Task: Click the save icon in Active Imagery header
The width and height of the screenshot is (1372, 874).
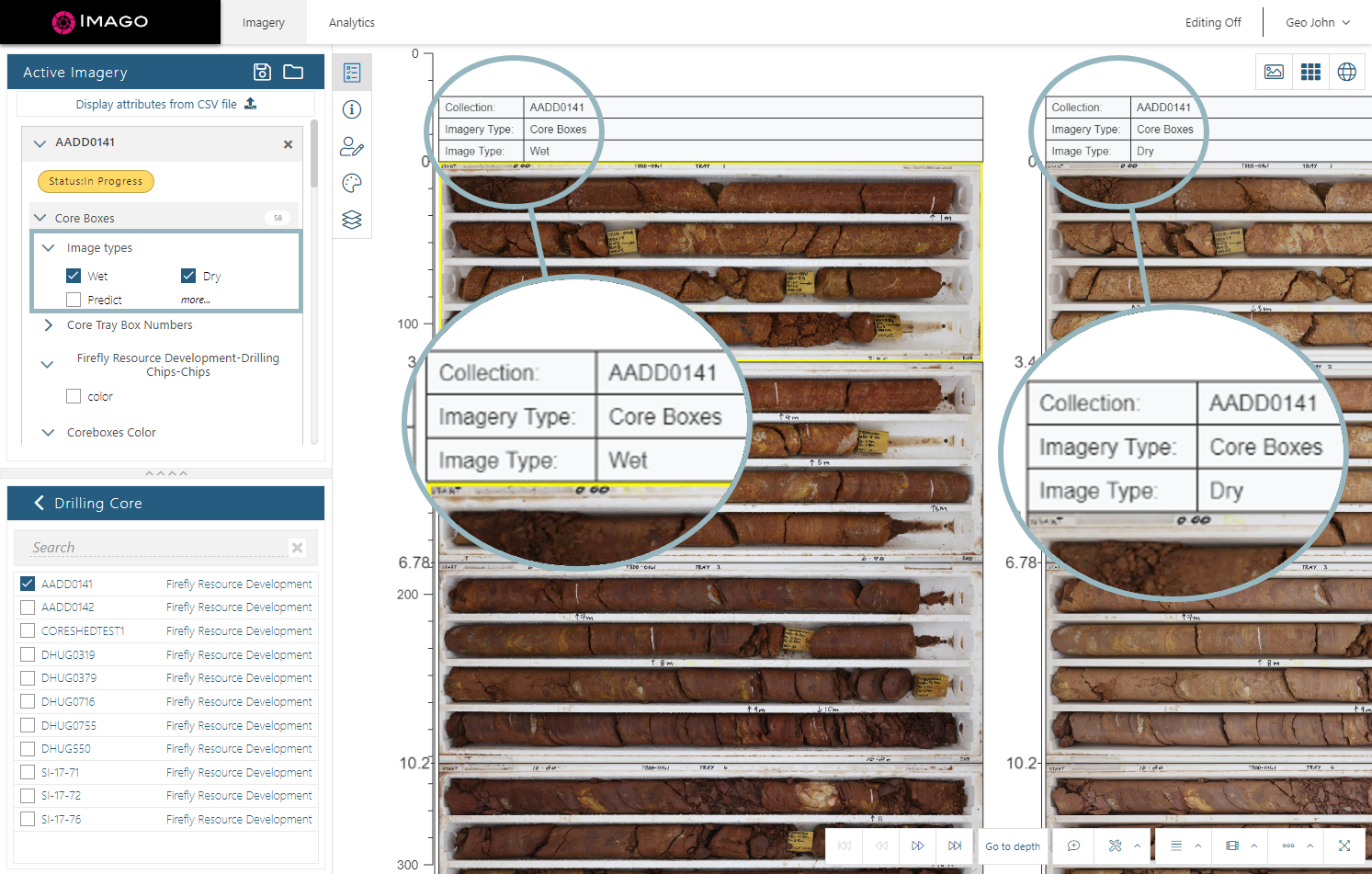Action: coord(262,72)
